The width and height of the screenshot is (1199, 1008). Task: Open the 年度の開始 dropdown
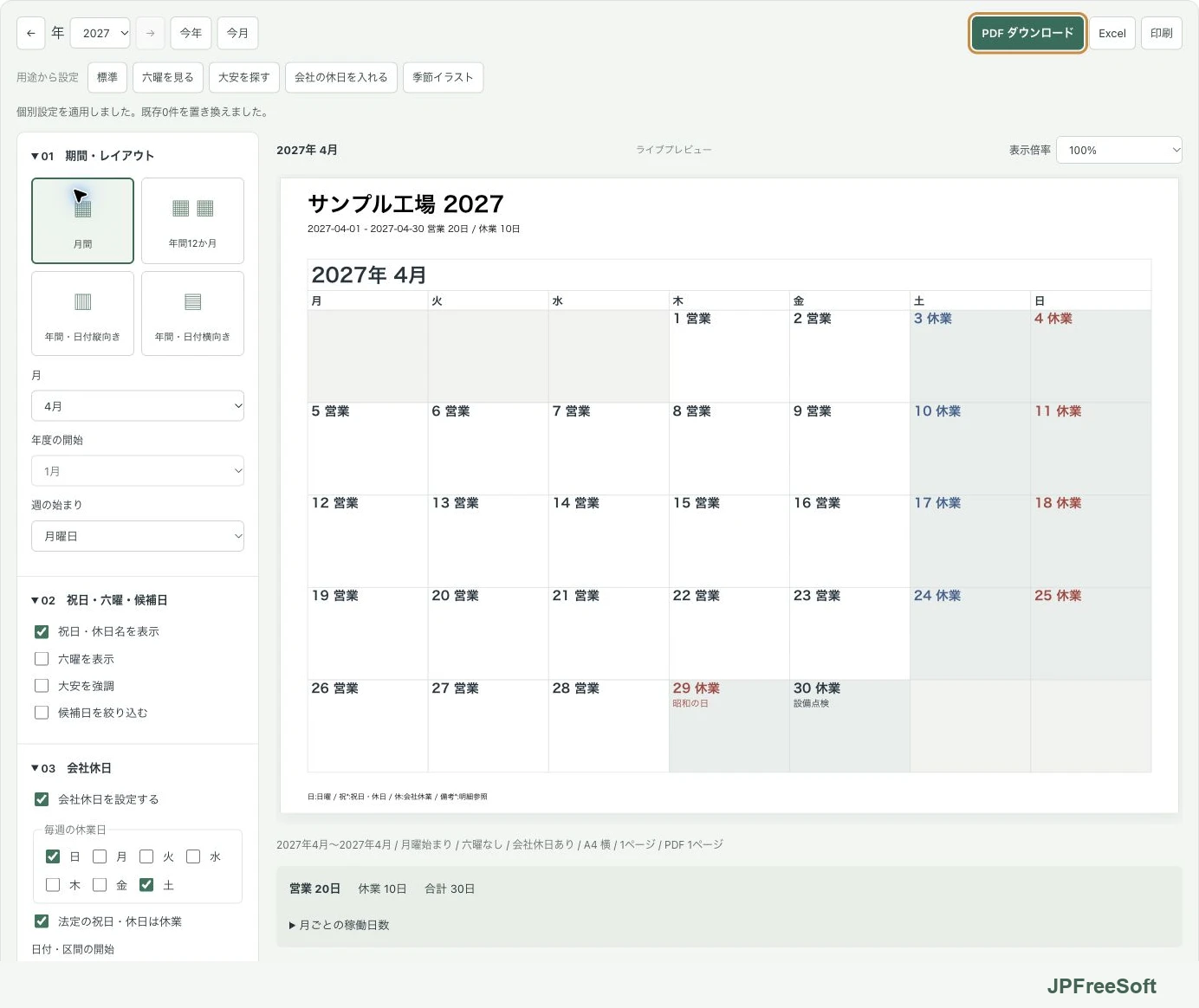click(x=138, y=471)
